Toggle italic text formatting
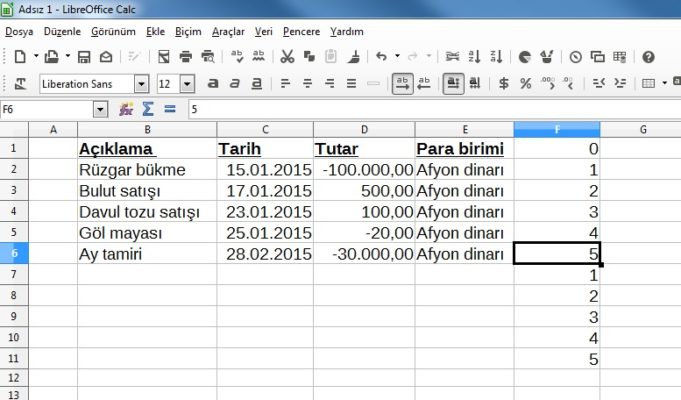 click(233, 84)
